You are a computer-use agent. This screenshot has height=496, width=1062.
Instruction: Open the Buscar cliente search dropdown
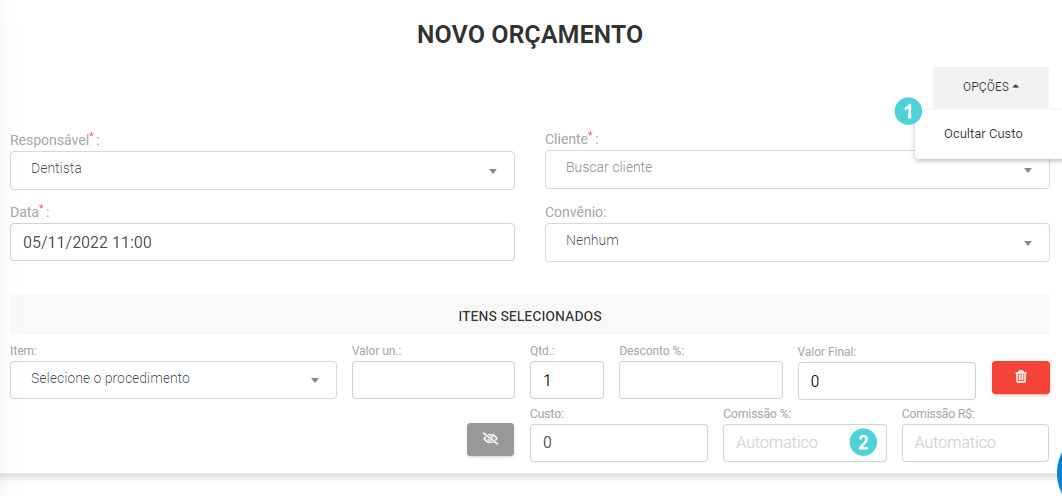(x=797, y=169)
